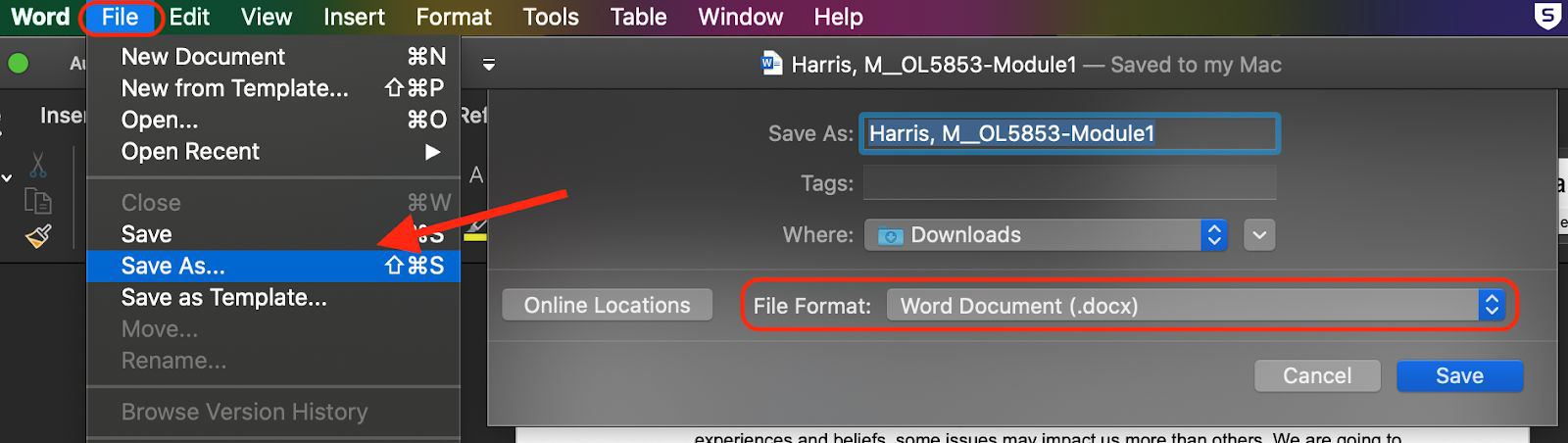
Task: Click the yellow highlighter icon
Action: point(475,229)
